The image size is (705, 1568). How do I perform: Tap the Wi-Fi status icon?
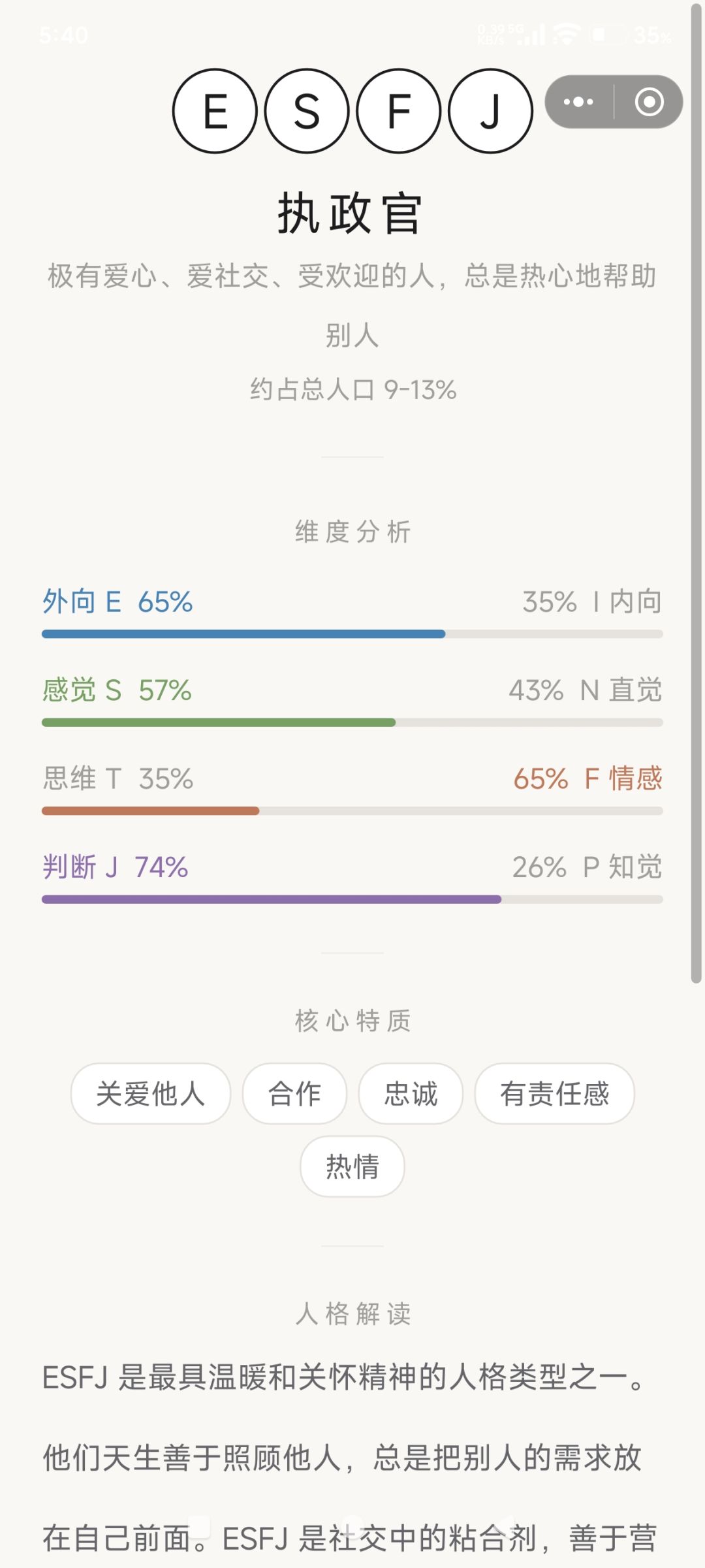coord(566,34)
